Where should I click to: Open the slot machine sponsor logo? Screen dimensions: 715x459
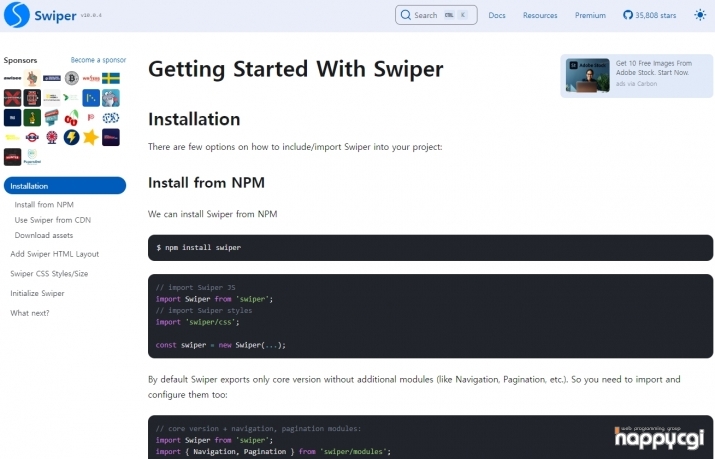[x=32, y=98]
